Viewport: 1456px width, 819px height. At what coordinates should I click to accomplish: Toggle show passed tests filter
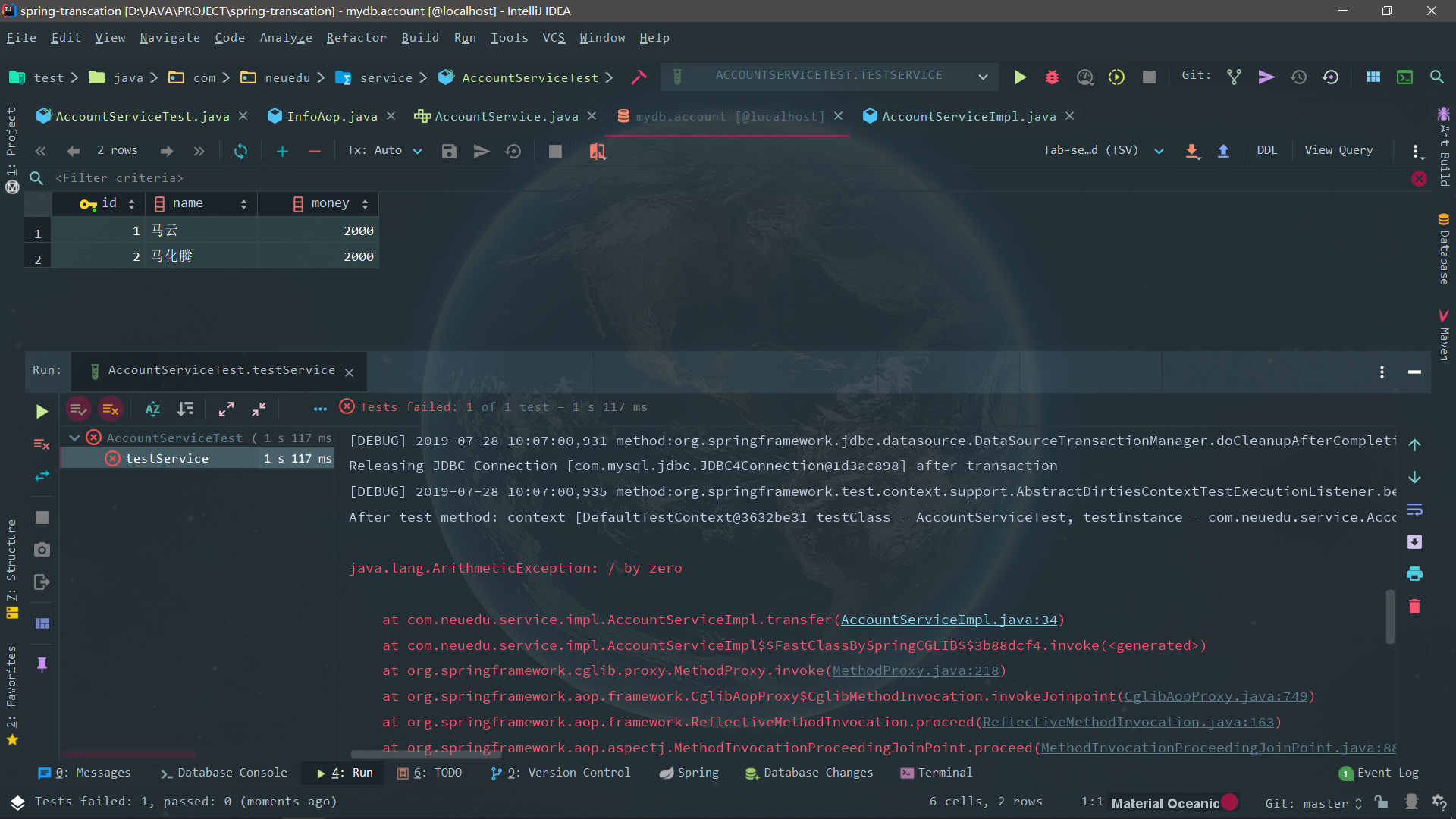pyautogui.click(x=78, y=409)
